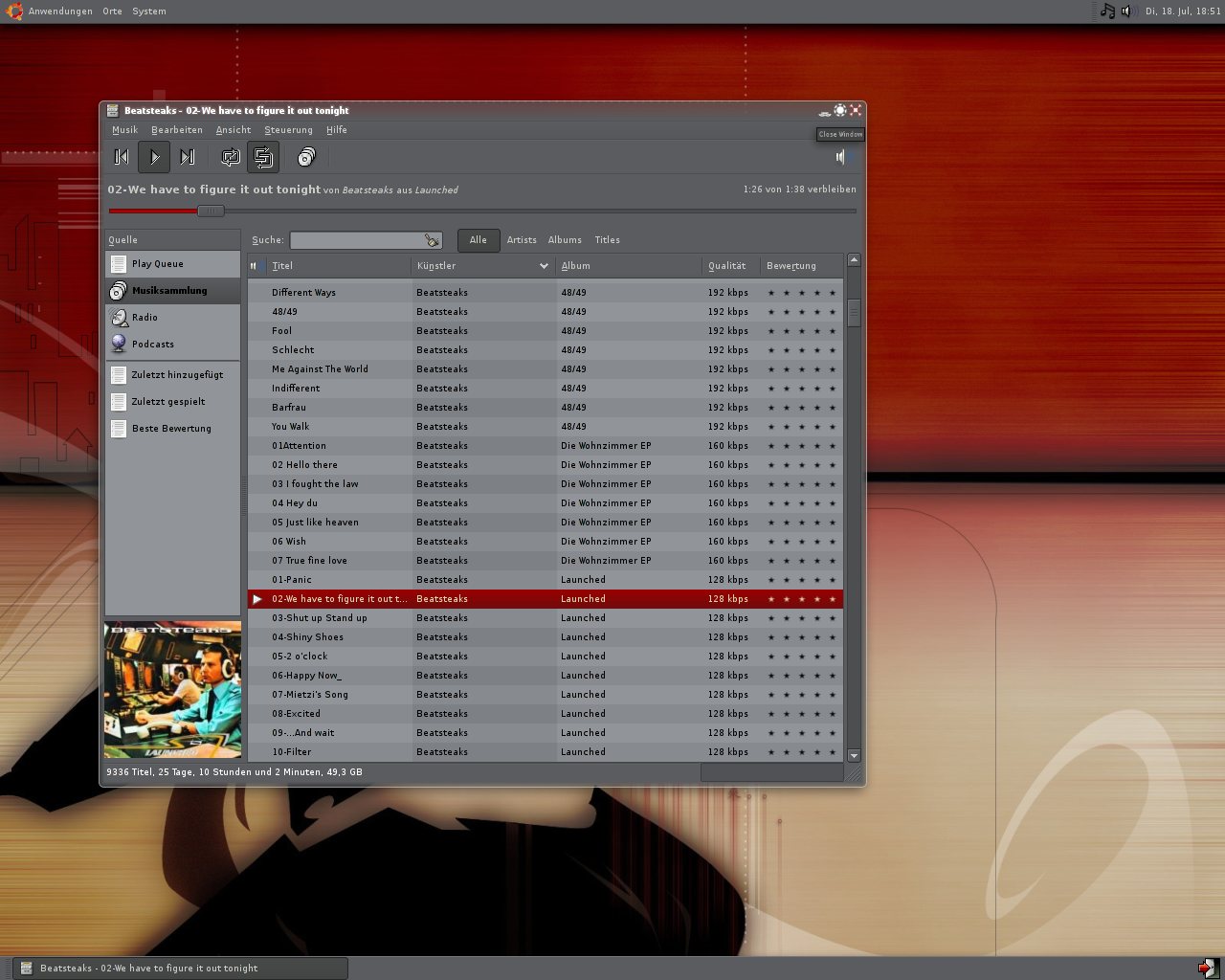Image resolution: width=1225 pixels, height=980 pixels.
Task: Click the Beatsteaks taskbar window button
Action: (180, 969)
